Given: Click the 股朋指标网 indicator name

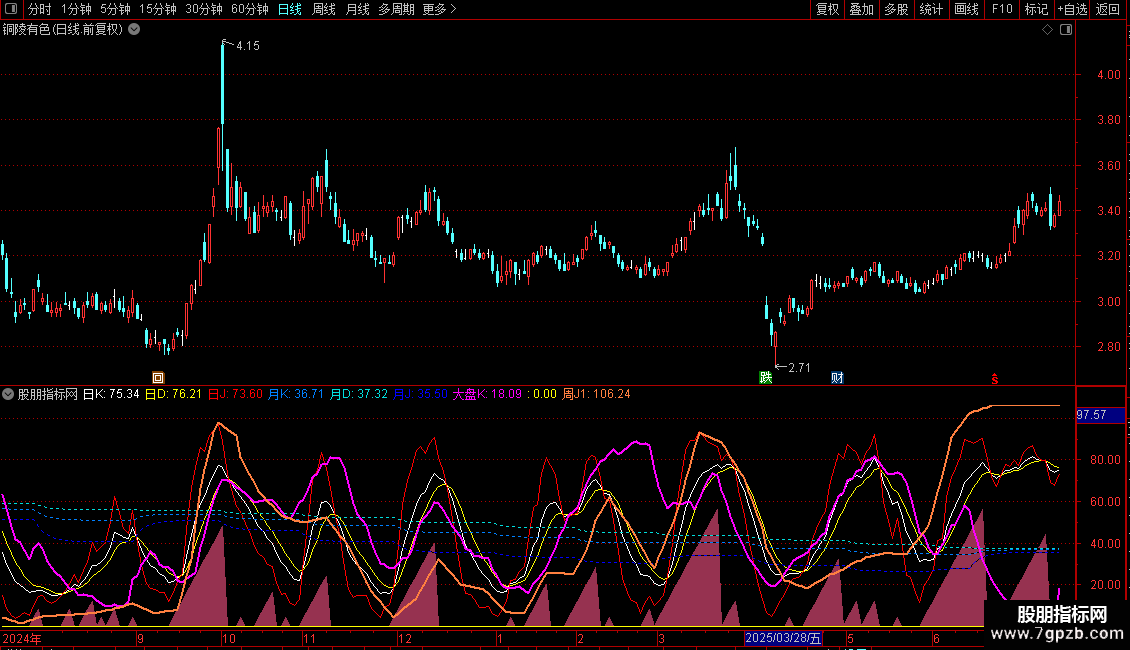Looking at the screenshot, I should 48,394.
